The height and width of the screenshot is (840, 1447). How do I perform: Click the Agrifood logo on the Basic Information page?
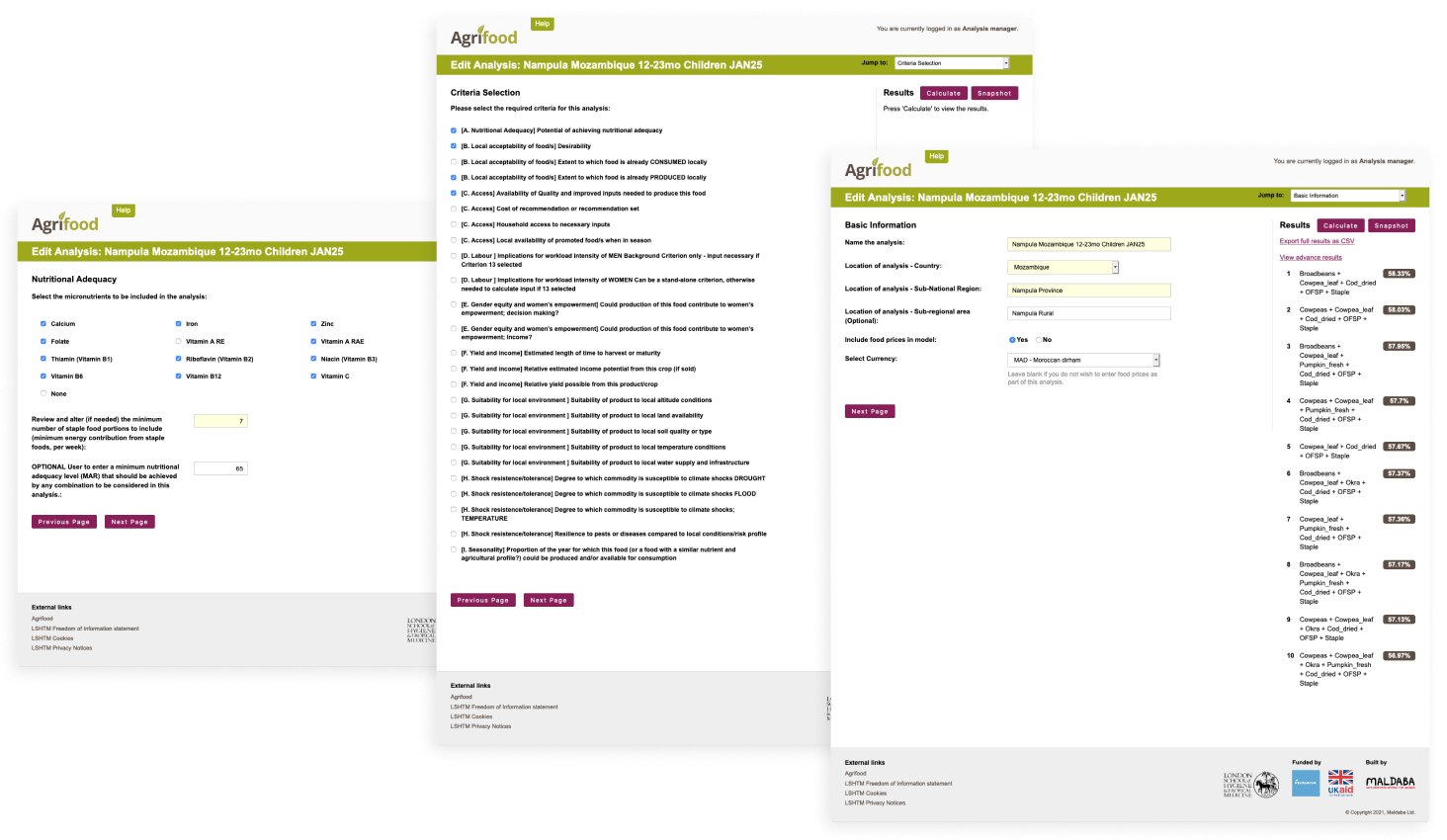click(878, 170)
